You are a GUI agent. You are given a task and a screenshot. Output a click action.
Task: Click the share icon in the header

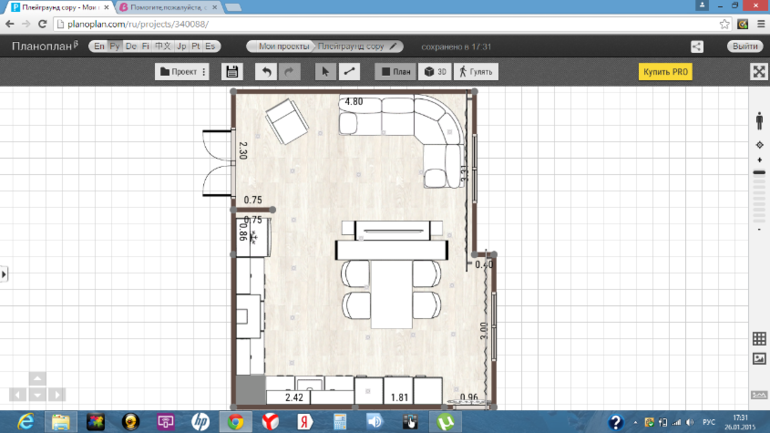coord(697,46)
